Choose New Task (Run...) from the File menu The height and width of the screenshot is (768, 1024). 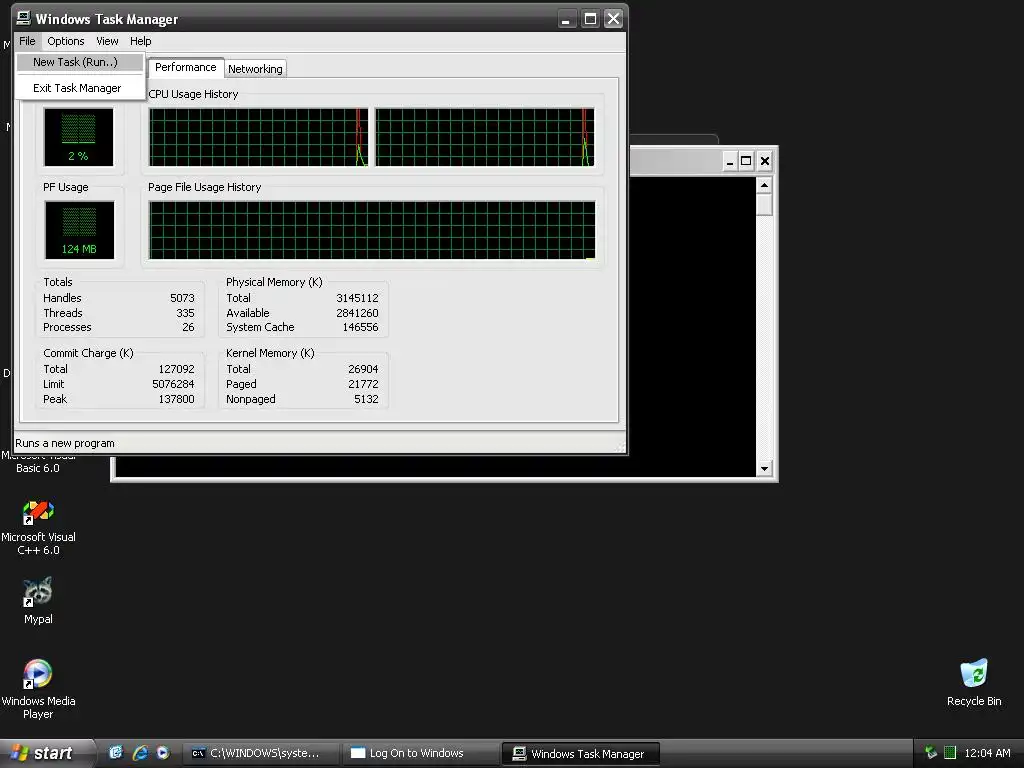pos(79,62)
